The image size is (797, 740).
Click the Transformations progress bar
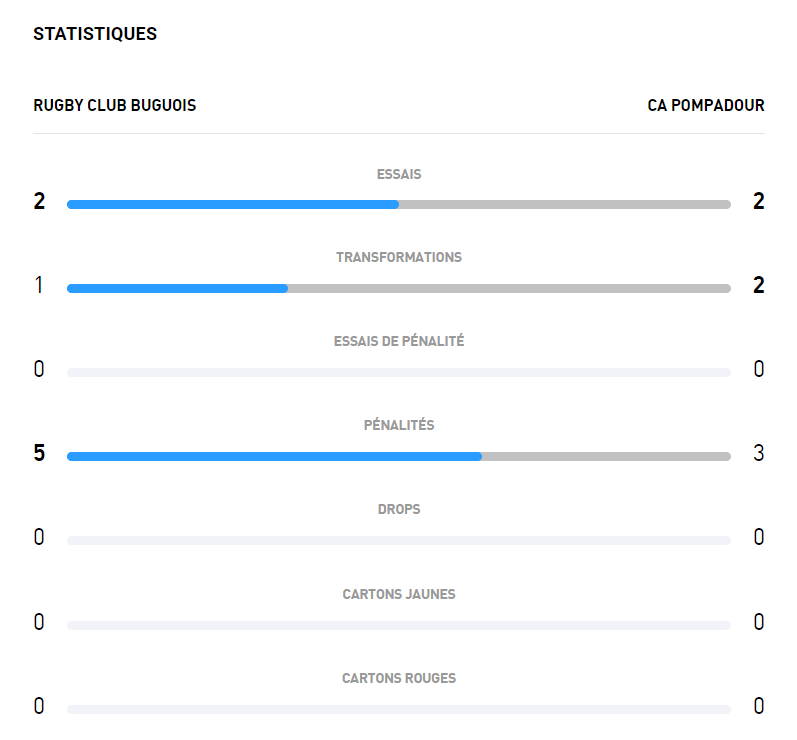click(398, 288)
